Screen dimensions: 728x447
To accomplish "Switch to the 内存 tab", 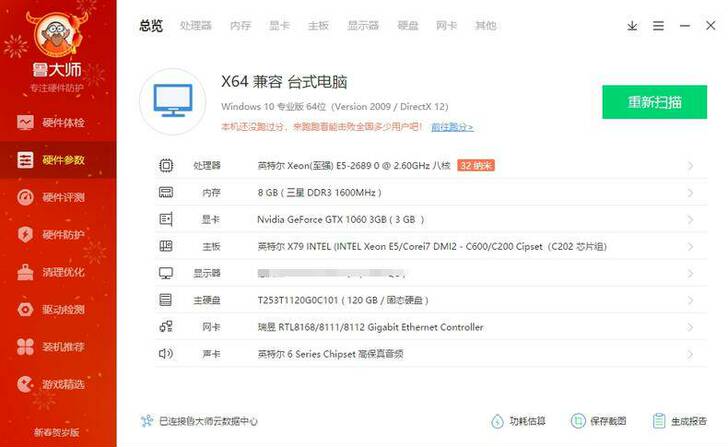I will coord(240,26).
